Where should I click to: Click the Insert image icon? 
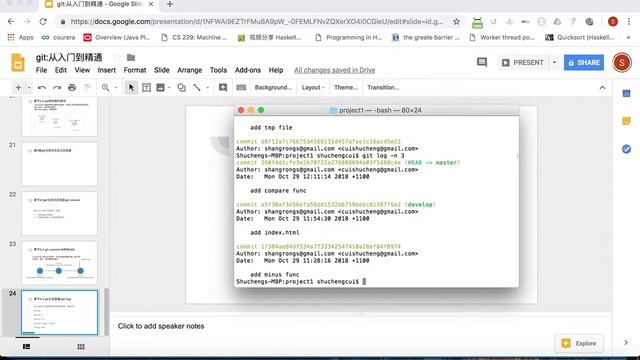click(x=160, y=87)
